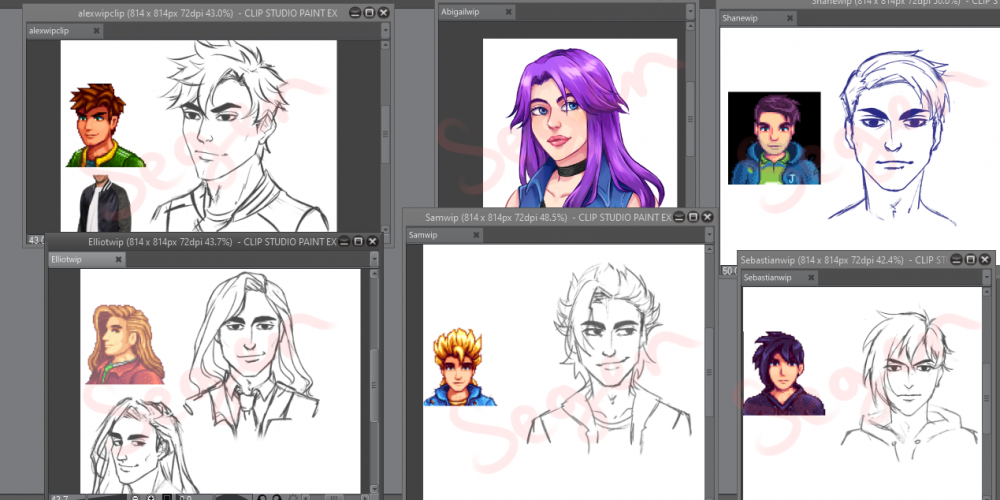This screenshot has width=1000, height=500.
Task: Close the Elliotwip tab using its X
Action: [x=118, y=259]
